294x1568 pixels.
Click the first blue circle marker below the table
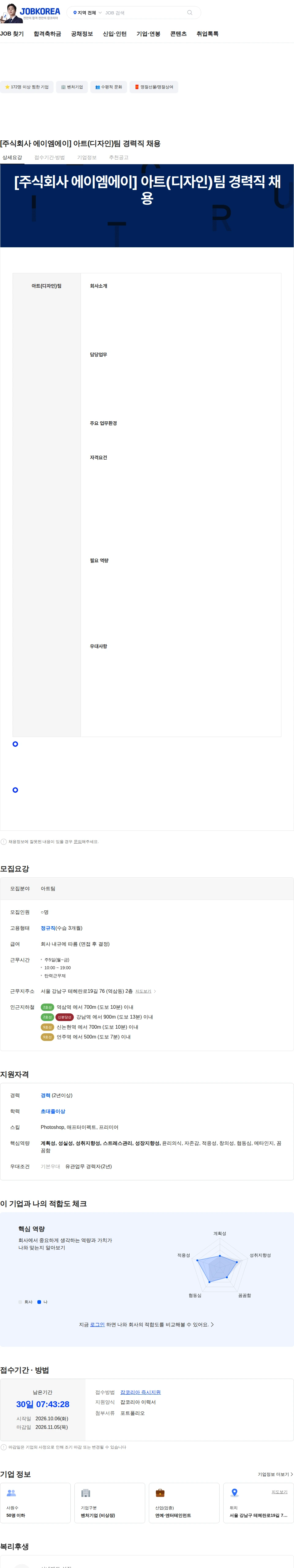15,744
